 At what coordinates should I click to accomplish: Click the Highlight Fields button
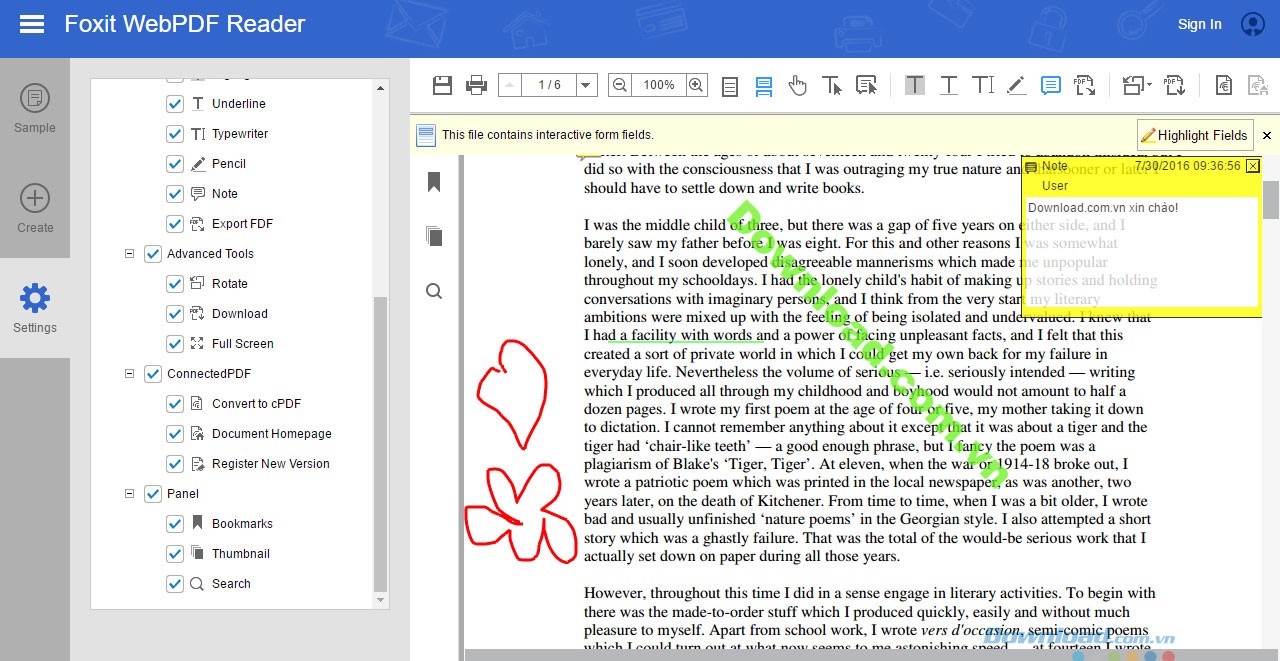(x=1194, y=135)
